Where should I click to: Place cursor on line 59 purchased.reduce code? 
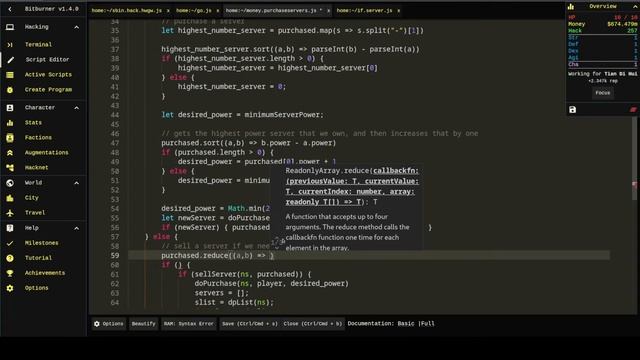(217, 256)
